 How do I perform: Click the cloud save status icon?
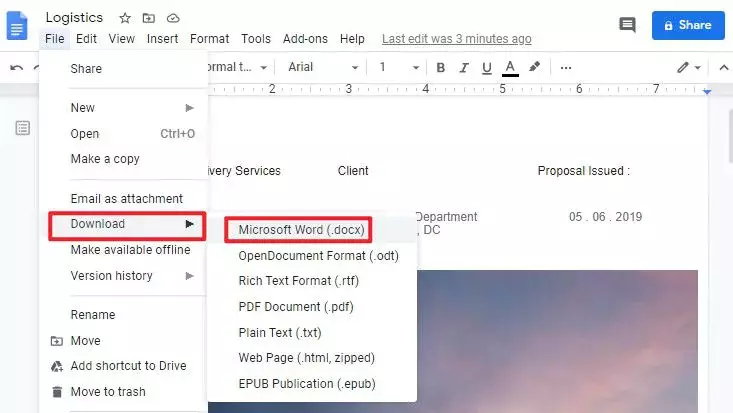[x=173, y=18]
